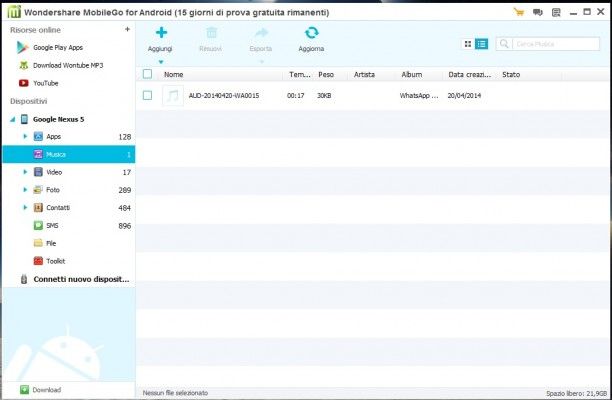
Task: Expand the Contatti category
Action: point(25,208)
